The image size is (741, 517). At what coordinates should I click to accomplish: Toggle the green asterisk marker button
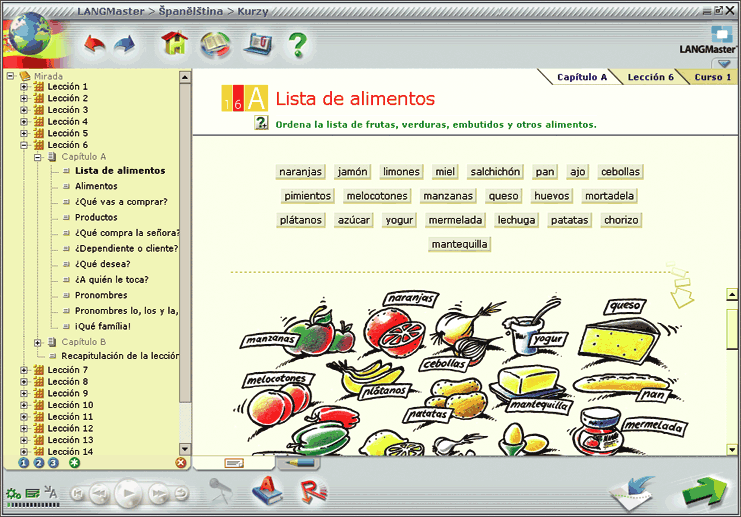74,462
